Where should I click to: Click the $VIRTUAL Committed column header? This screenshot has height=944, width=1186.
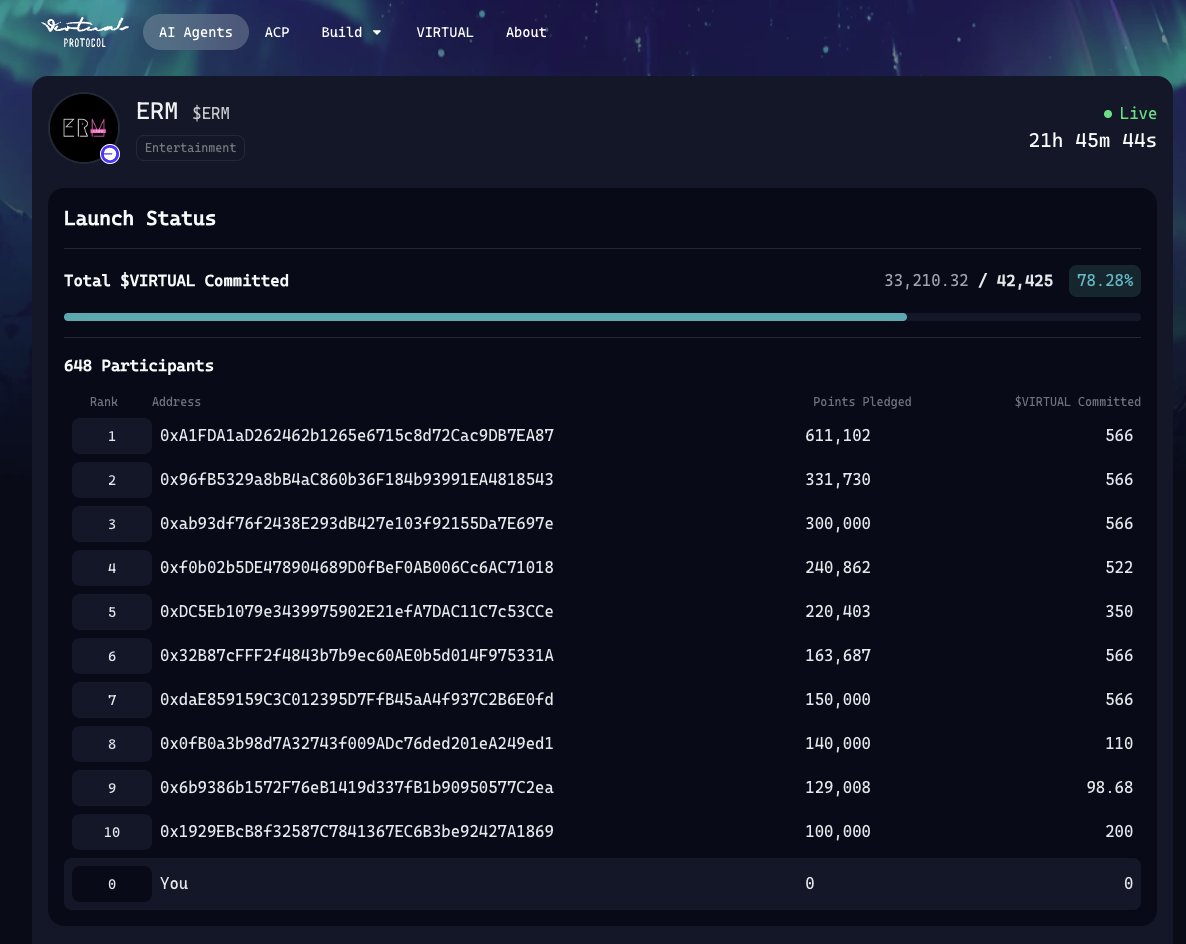1078,402
